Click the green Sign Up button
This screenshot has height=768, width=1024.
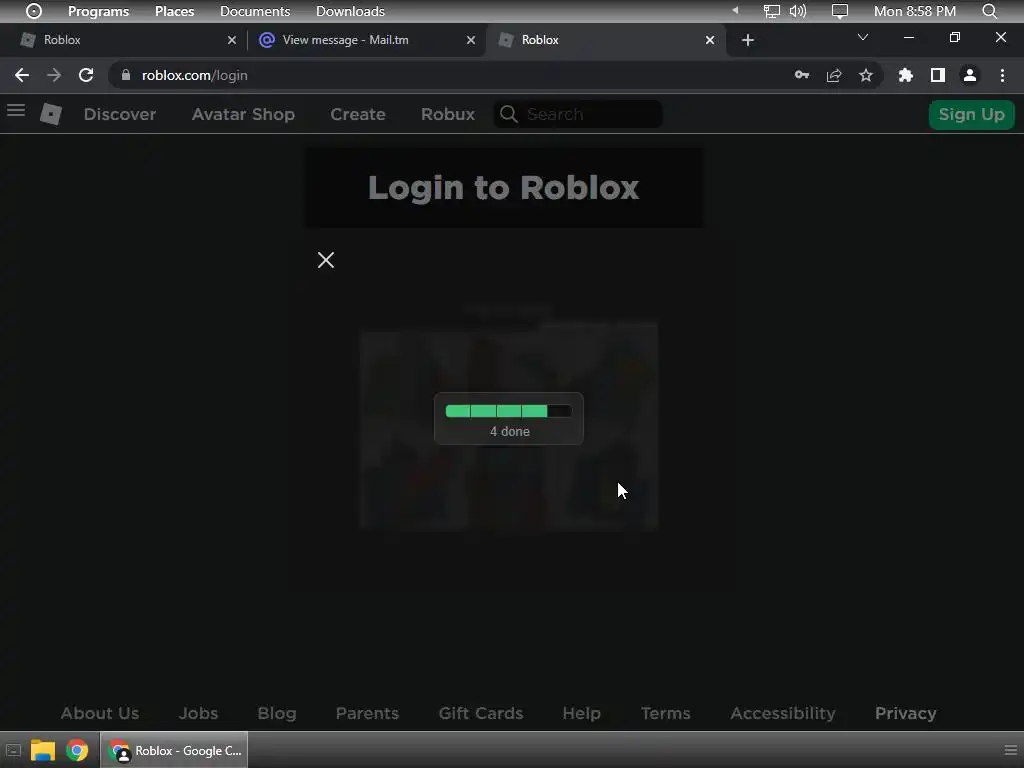tap(972, 114)
